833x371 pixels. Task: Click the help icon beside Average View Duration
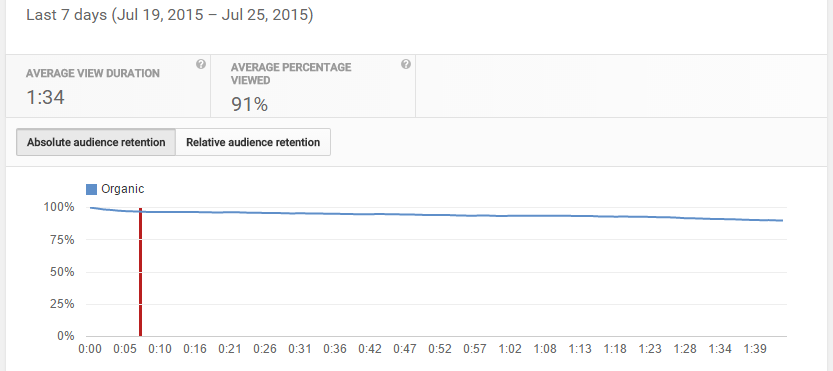point(200,64)
